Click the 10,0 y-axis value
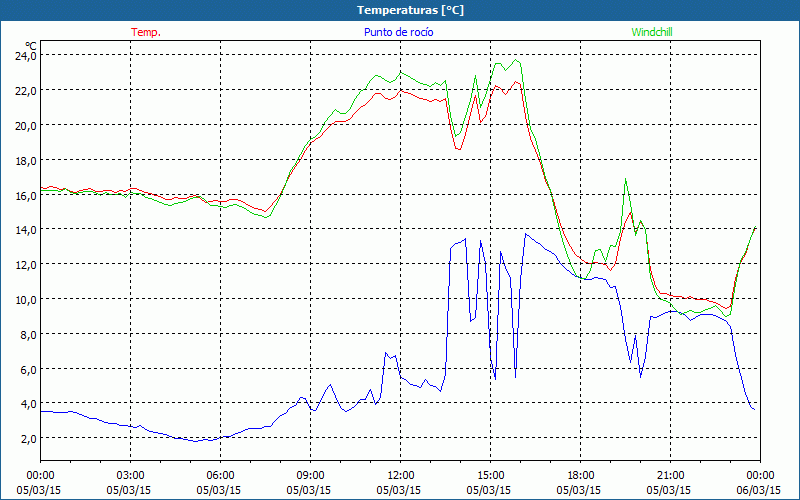 click(26, 299)
